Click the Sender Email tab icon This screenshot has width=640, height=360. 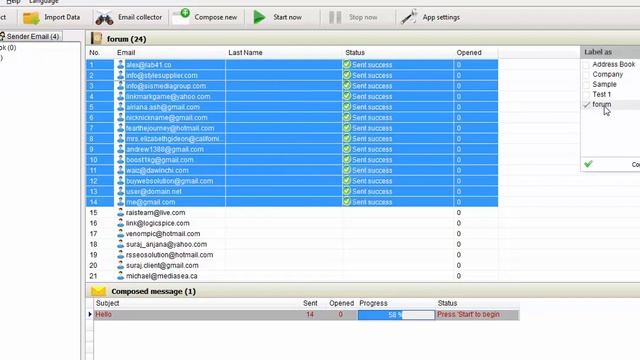[x=2, y=36]
